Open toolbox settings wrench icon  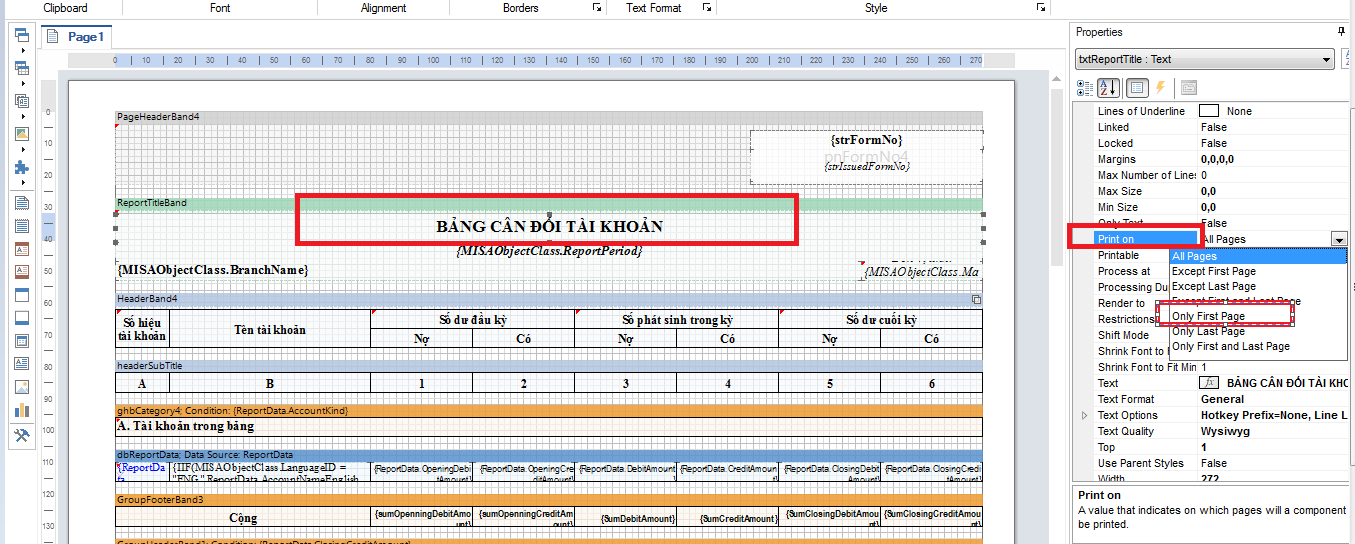pyautogui.click(x=21, y=435)
